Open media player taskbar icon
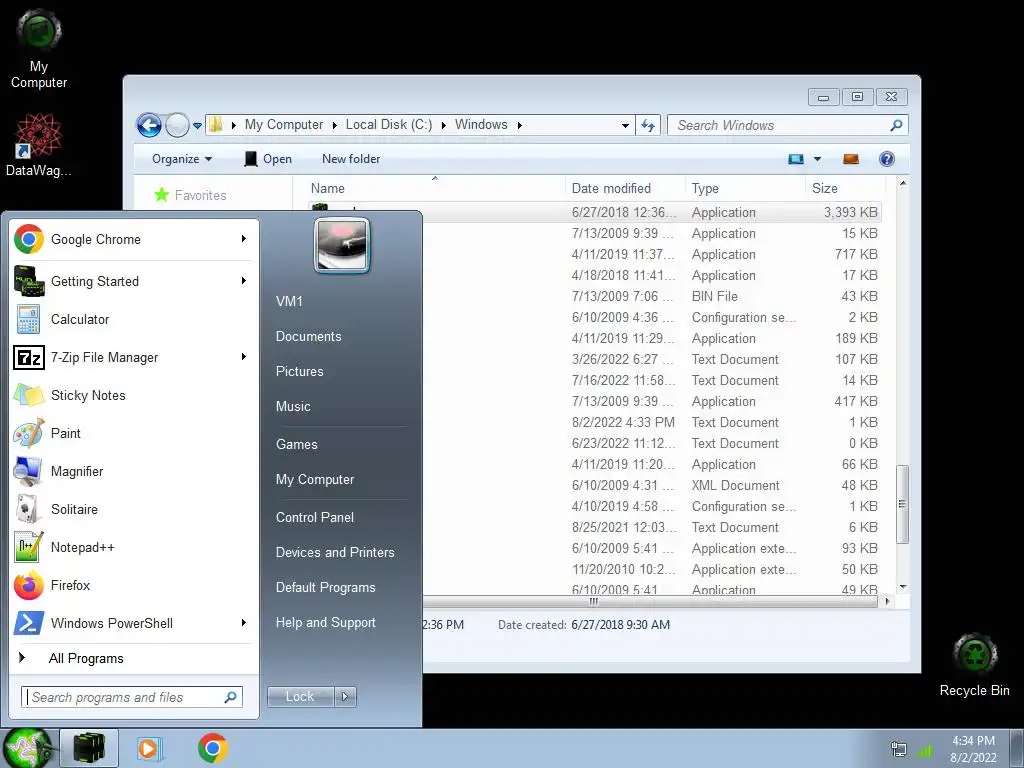 point(148,748)
